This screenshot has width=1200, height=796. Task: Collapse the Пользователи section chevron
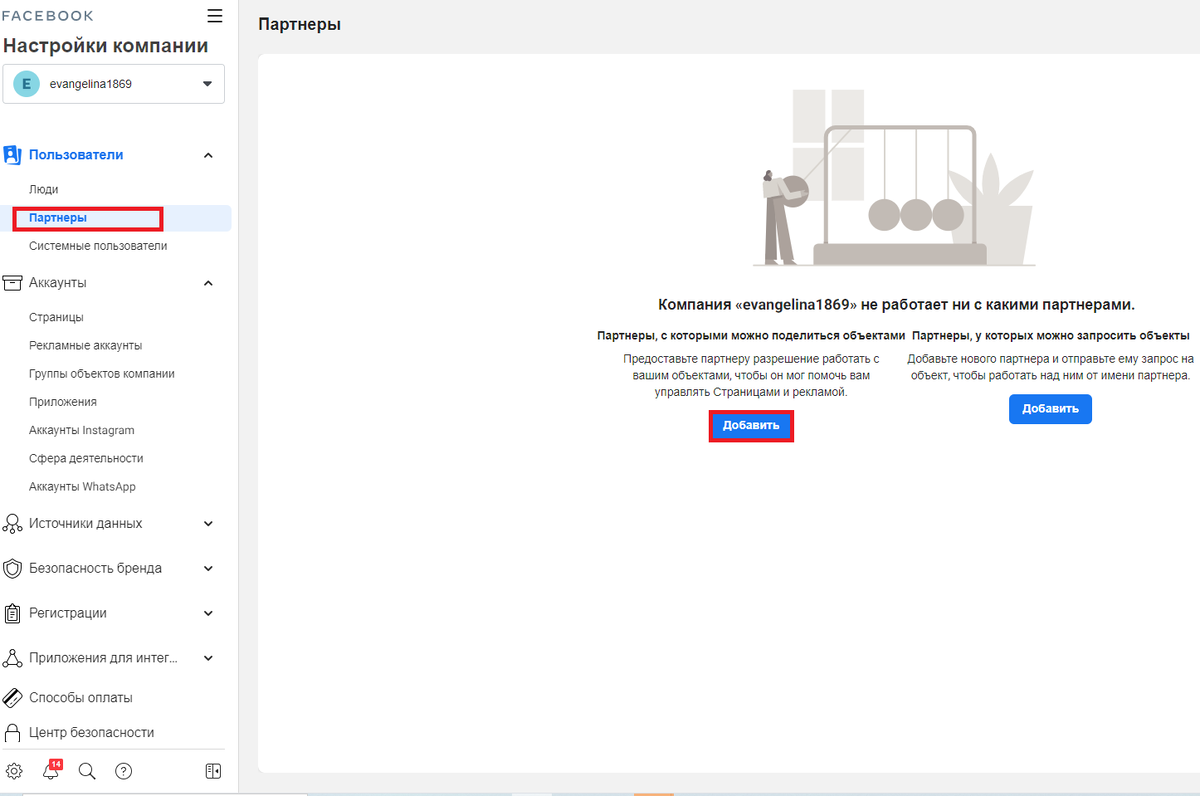(x=208, y=155)
